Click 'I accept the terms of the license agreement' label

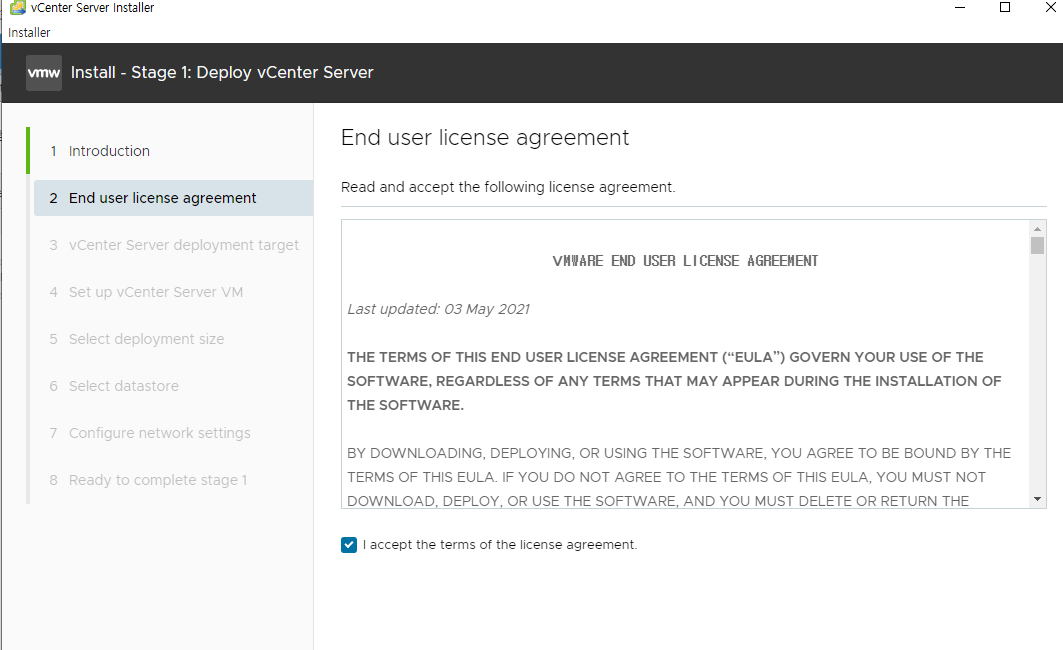click(500, 545)
